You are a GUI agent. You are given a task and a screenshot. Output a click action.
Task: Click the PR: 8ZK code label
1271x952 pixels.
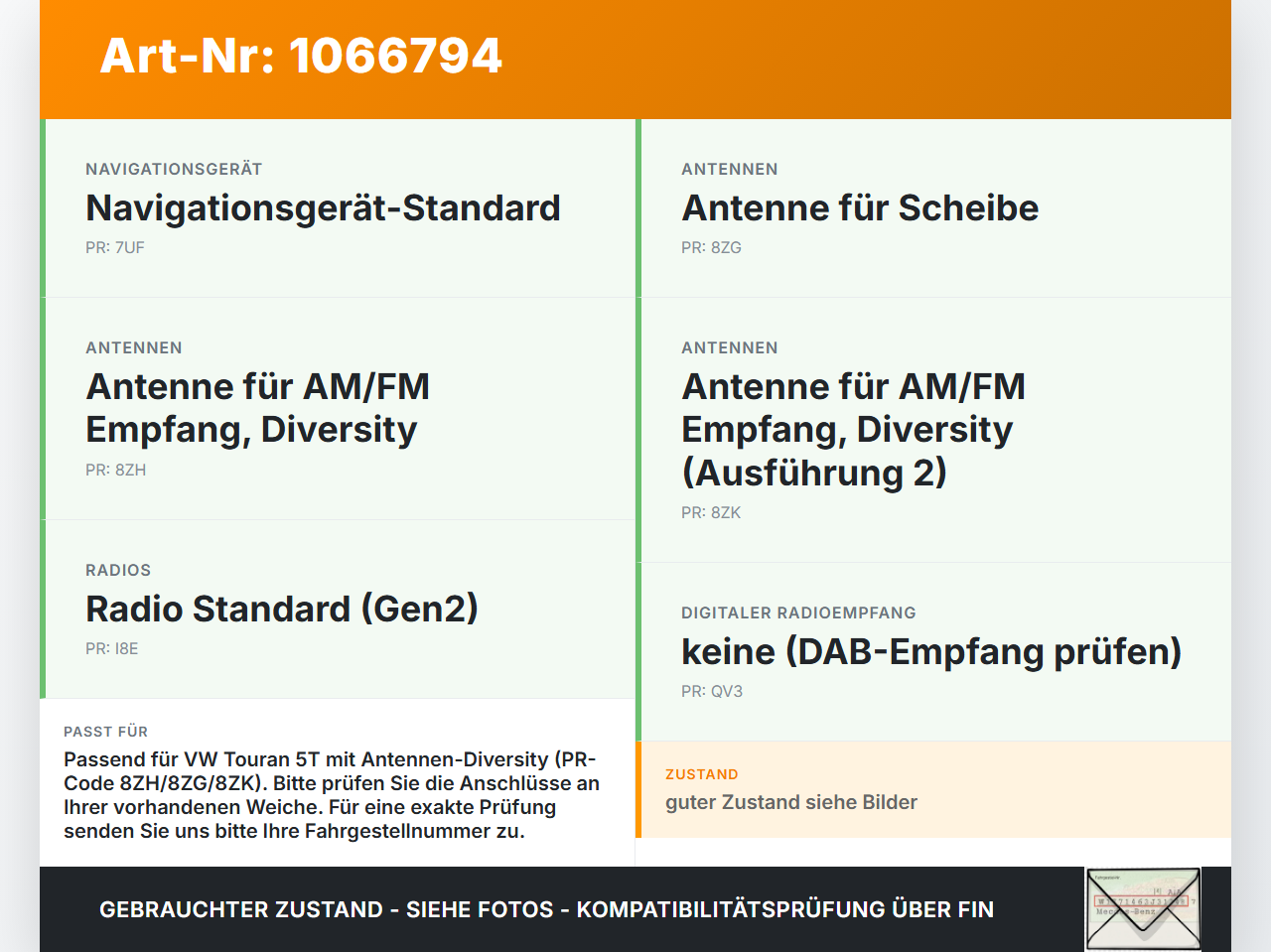[711, 512]
